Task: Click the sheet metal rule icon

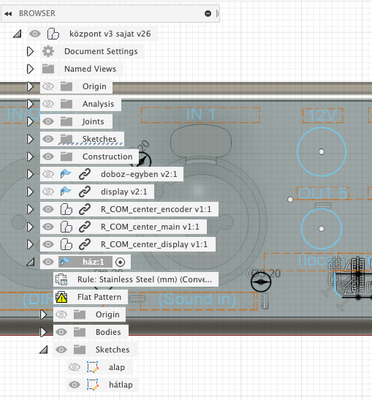Action: 61,280
